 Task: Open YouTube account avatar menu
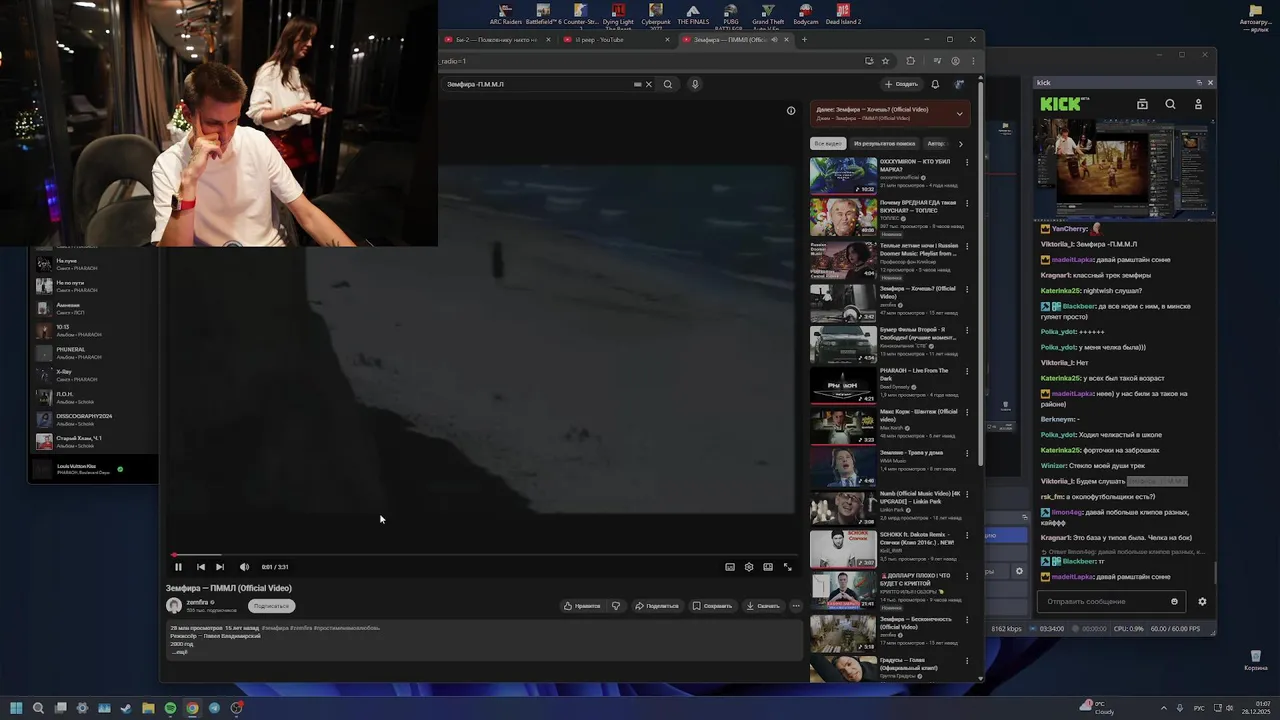(x=960, y=84)
